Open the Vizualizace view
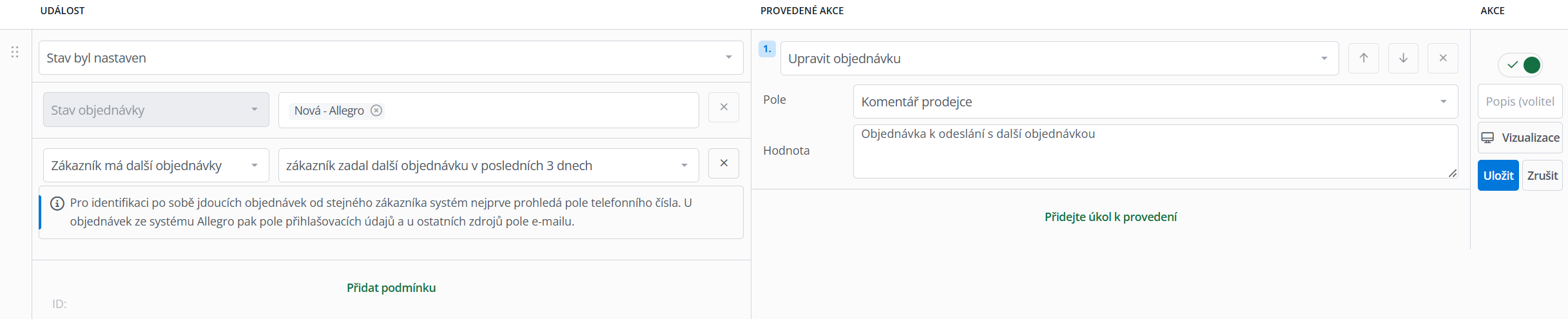This screenshot has width=1568, height=319. click(1520, 137)
